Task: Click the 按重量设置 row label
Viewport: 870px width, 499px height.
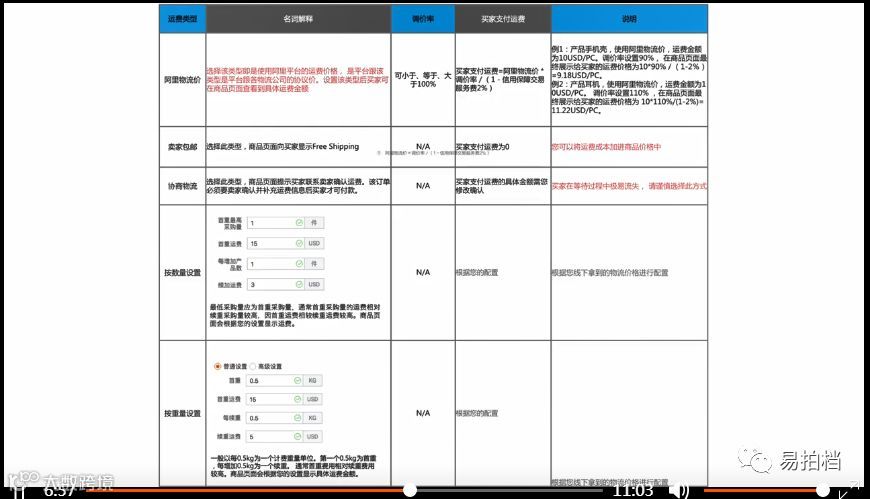Action: coord(183,414)
